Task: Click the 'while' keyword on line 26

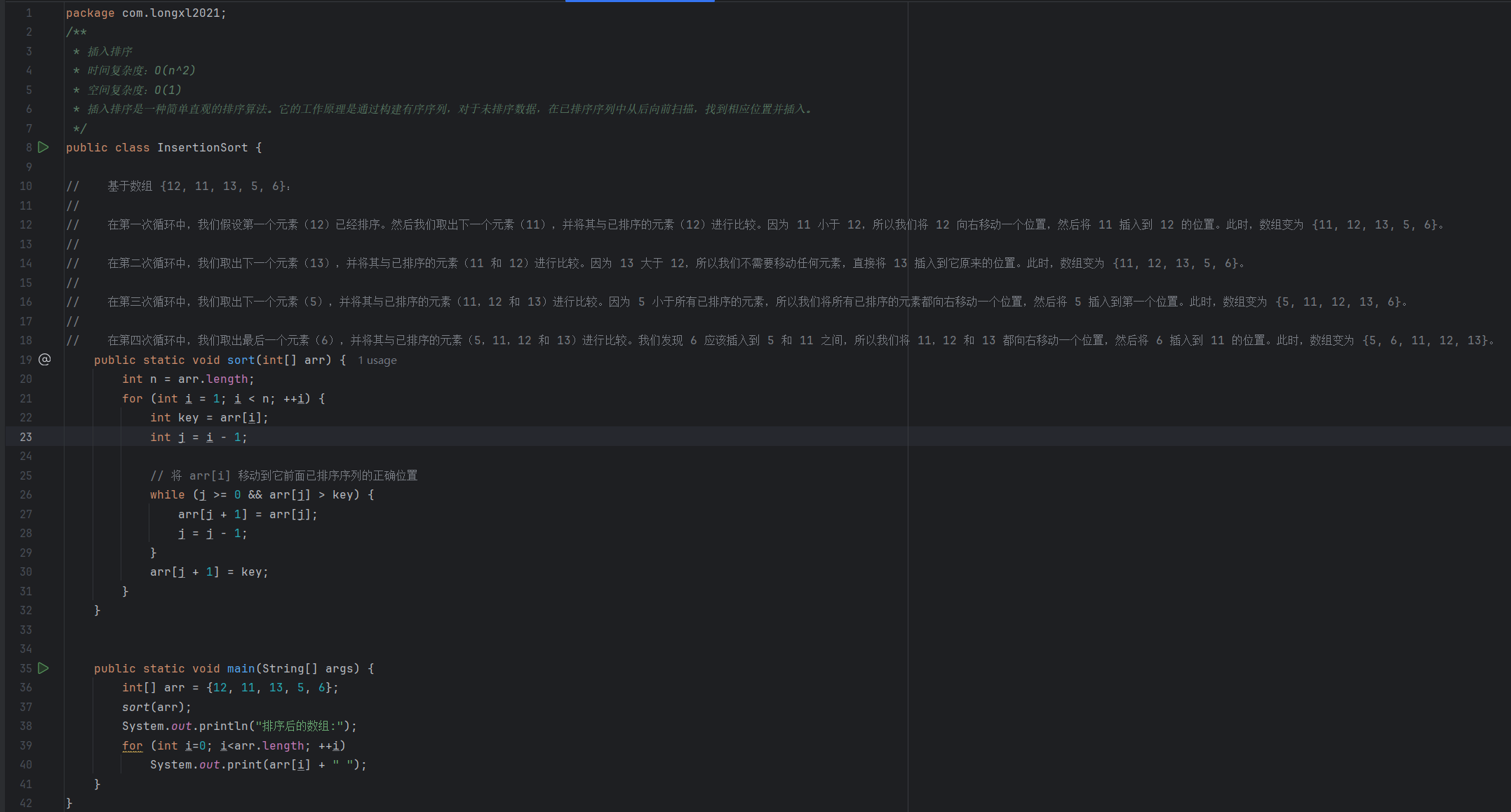Action: [x=167, y=495]
